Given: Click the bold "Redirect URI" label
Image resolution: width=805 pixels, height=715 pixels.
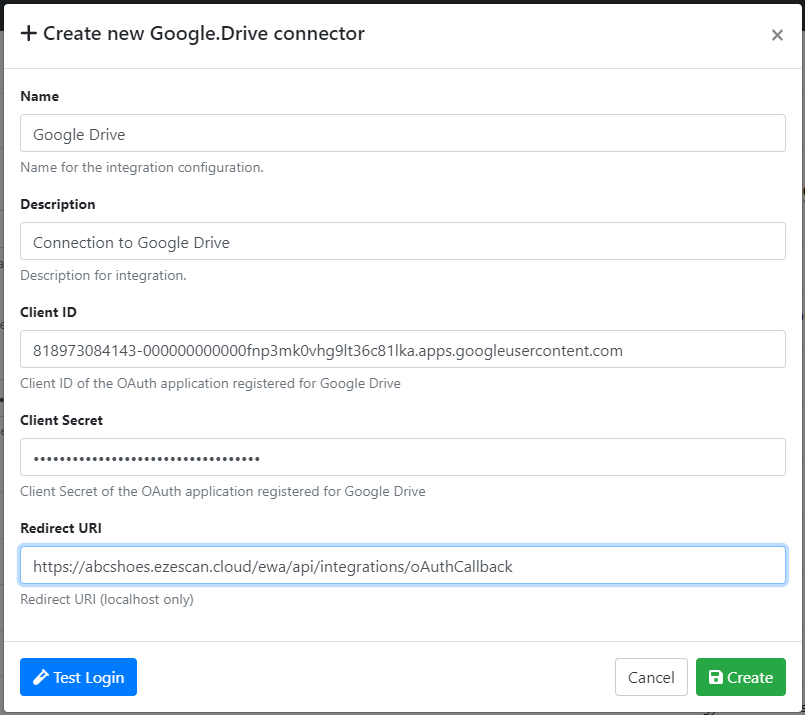Looking at the screenshot, I should (x=61, y=528).
